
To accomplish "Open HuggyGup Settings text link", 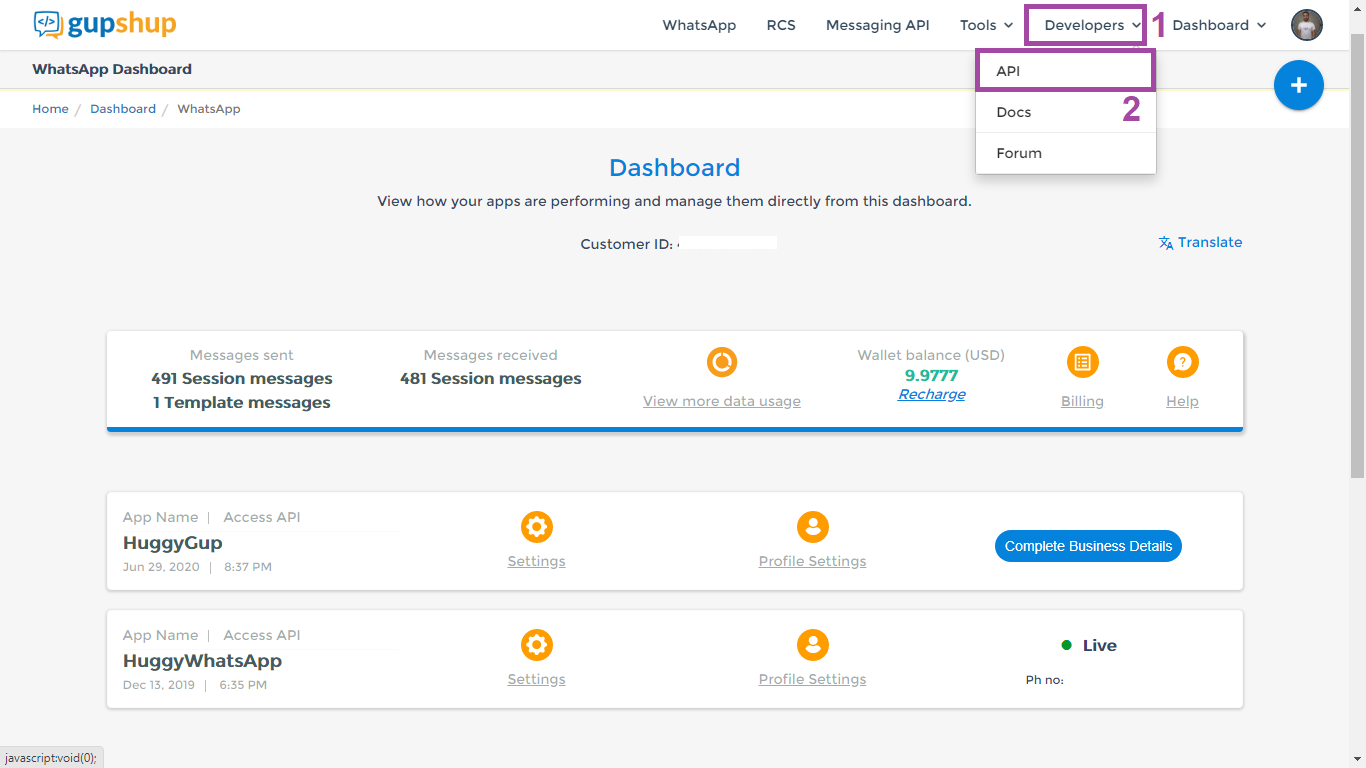I will 537,561.
